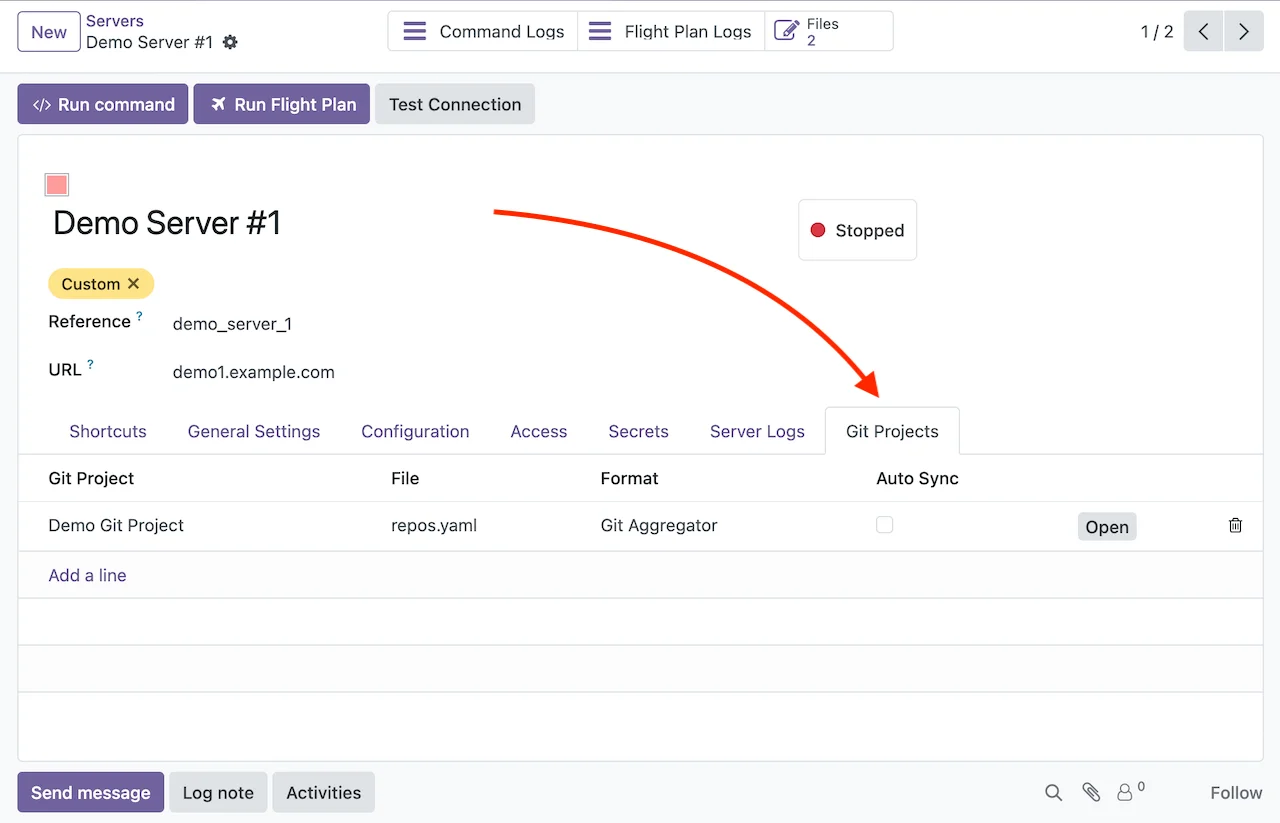Click the gear icon next to Demo Server #1
The image size is (1280, 823).
click(231, 42)
